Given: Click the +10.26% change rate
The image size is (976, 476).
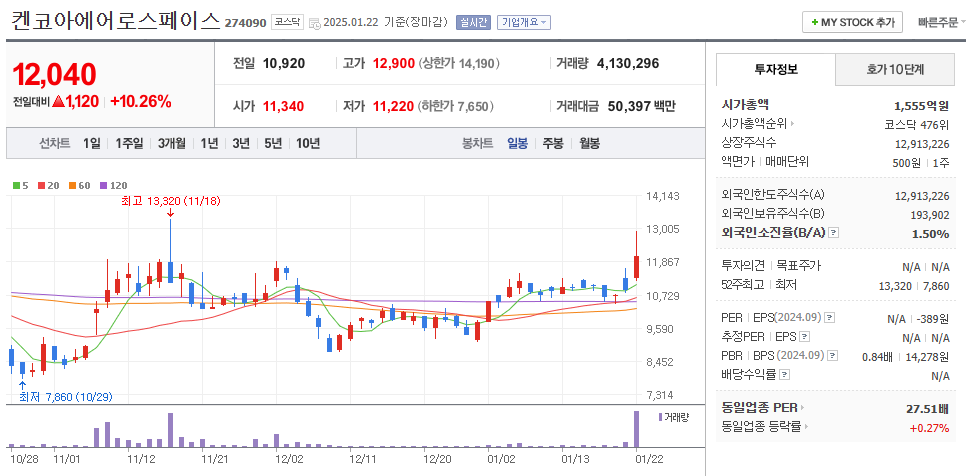Looking at the screenshot, I should pos(141,101).
